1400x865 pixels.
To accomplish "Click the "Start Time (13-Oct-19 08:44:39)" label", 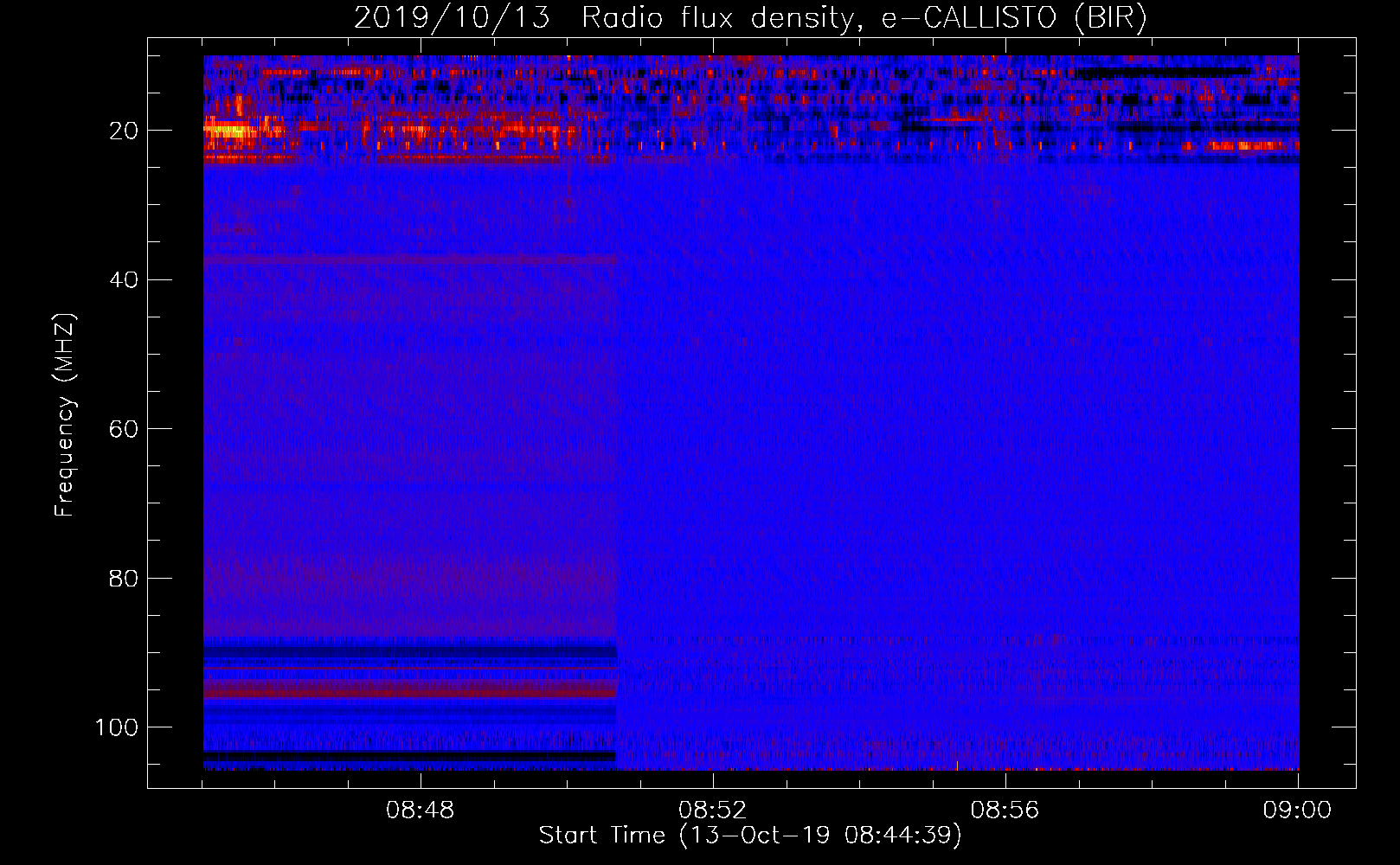I will [x=750, y=836].
